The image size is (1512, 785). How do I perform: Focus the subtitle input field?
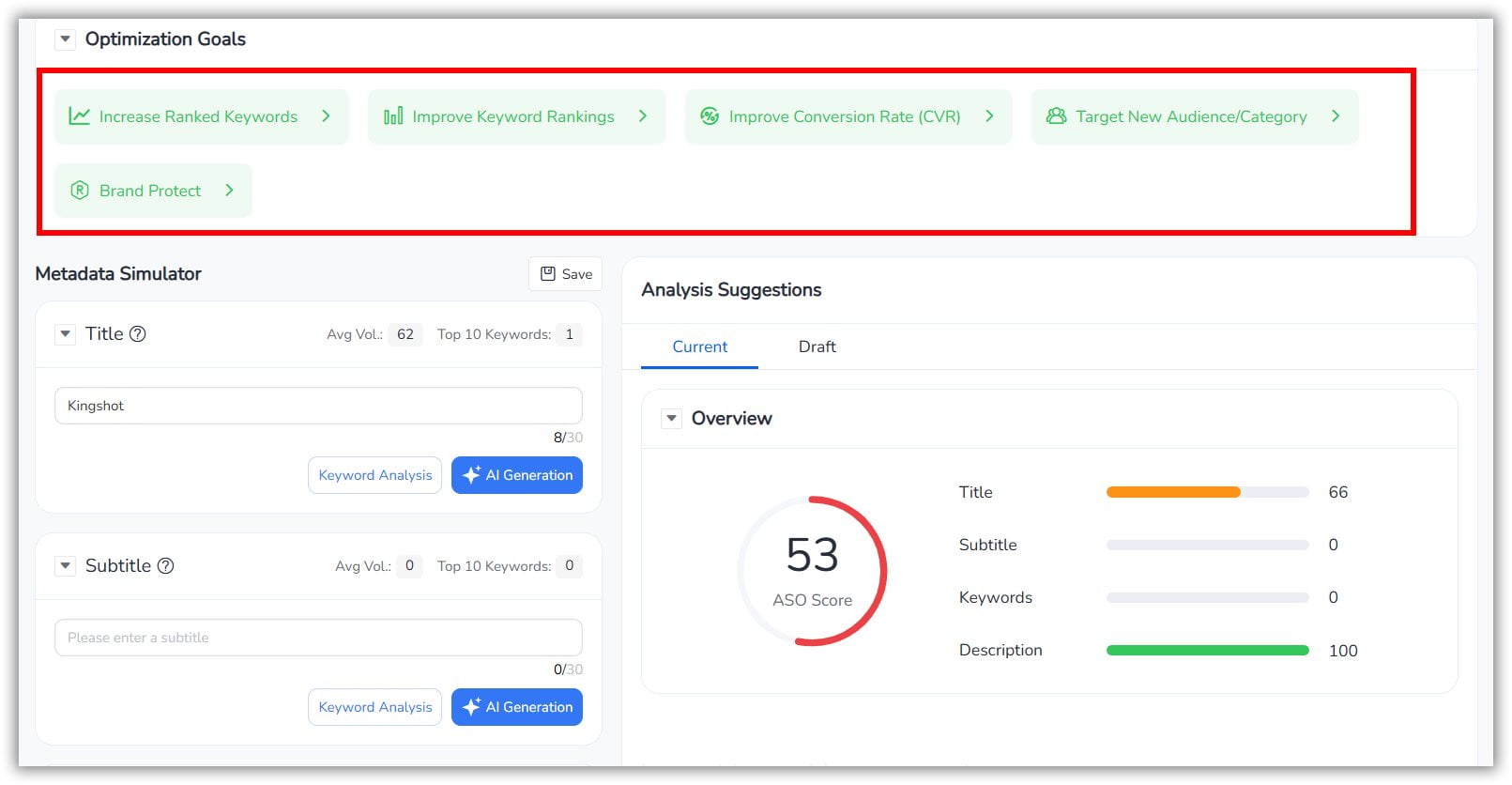[x=318, y=638]
